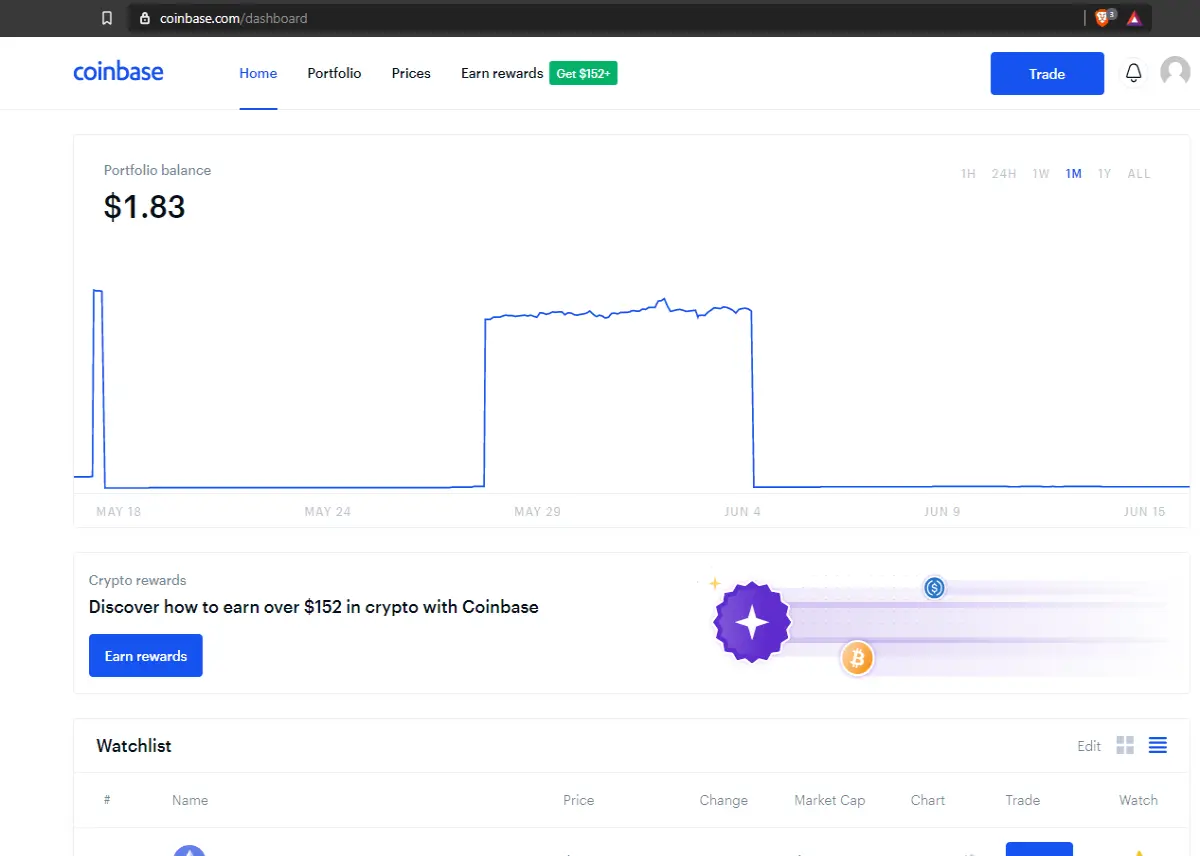Viewport: 1200px width, 856px height.
Task: Select the 1W chart range
Action: [x=1041, y=174]
